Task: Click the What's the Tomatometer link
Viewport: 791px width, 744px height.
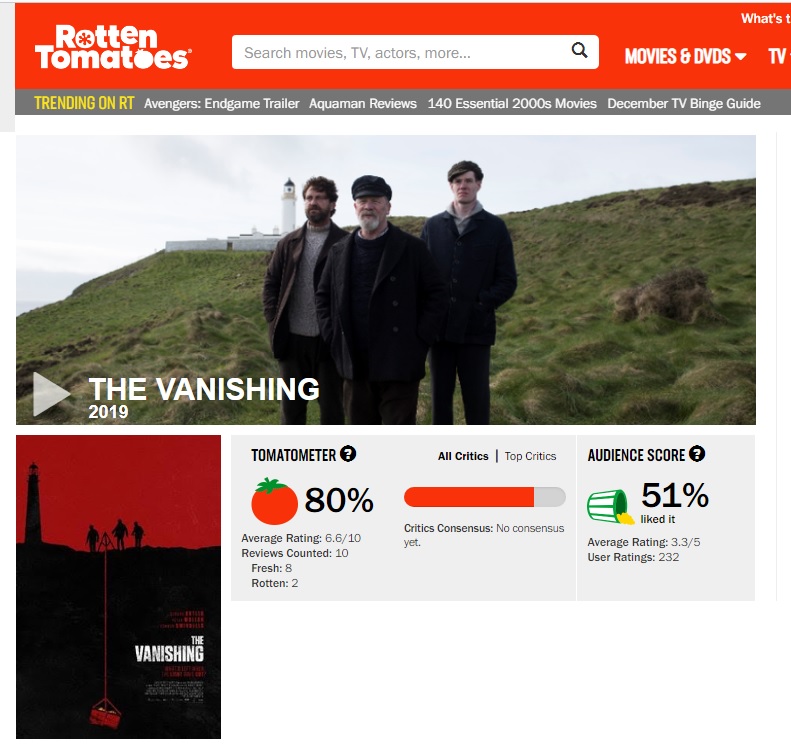Action: tap(765, 19)
